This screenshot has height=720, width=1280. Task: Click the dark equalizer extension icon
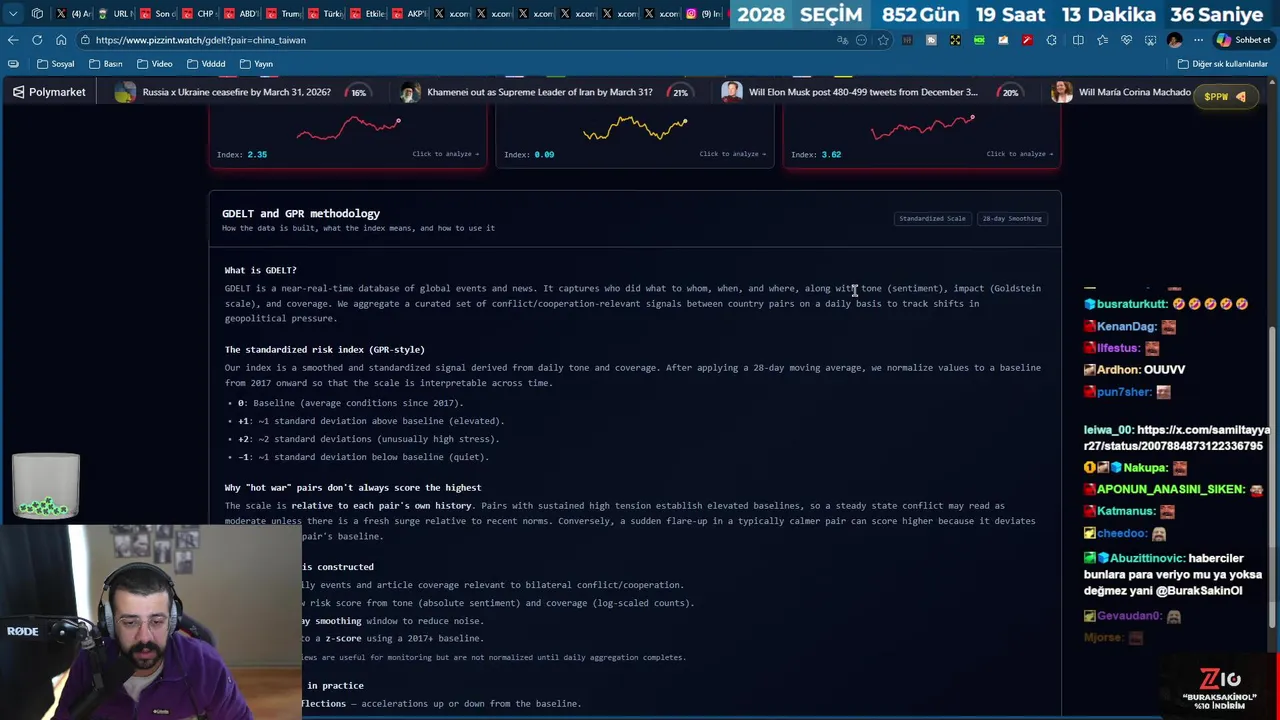(907, 40)
